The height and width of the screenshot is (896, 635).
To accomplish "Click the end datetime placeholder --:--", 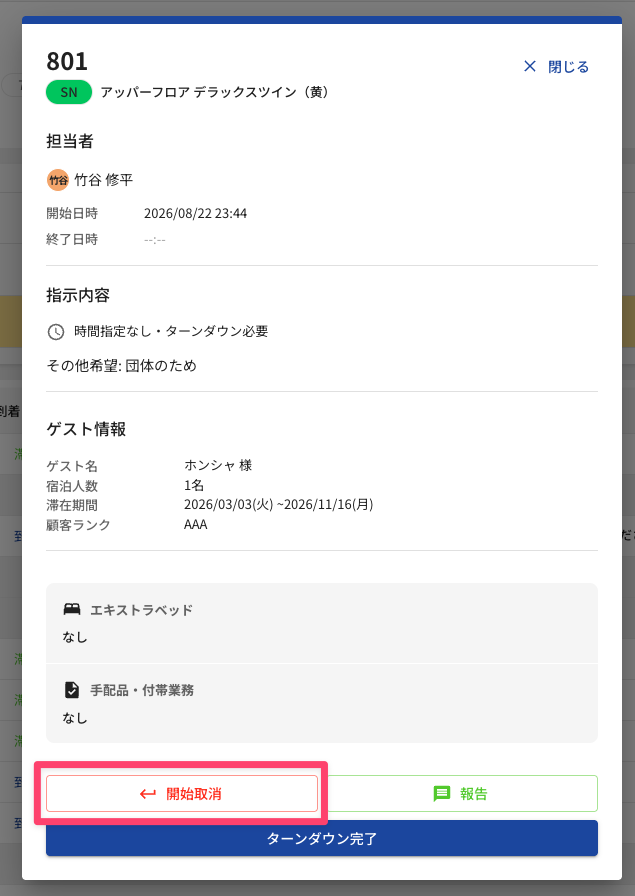I will (155, 240).
